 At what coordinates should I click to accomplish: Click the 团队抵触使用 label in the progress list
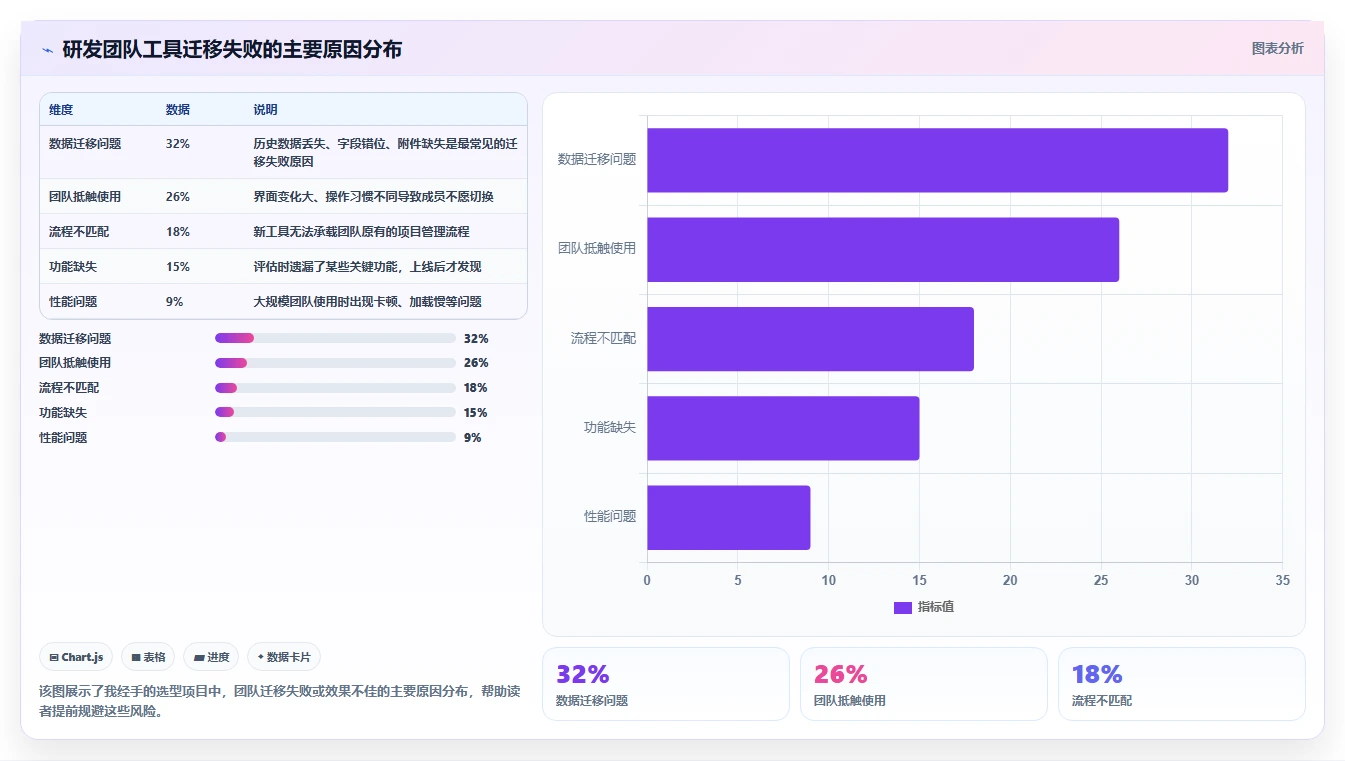(x=75, y=363)
